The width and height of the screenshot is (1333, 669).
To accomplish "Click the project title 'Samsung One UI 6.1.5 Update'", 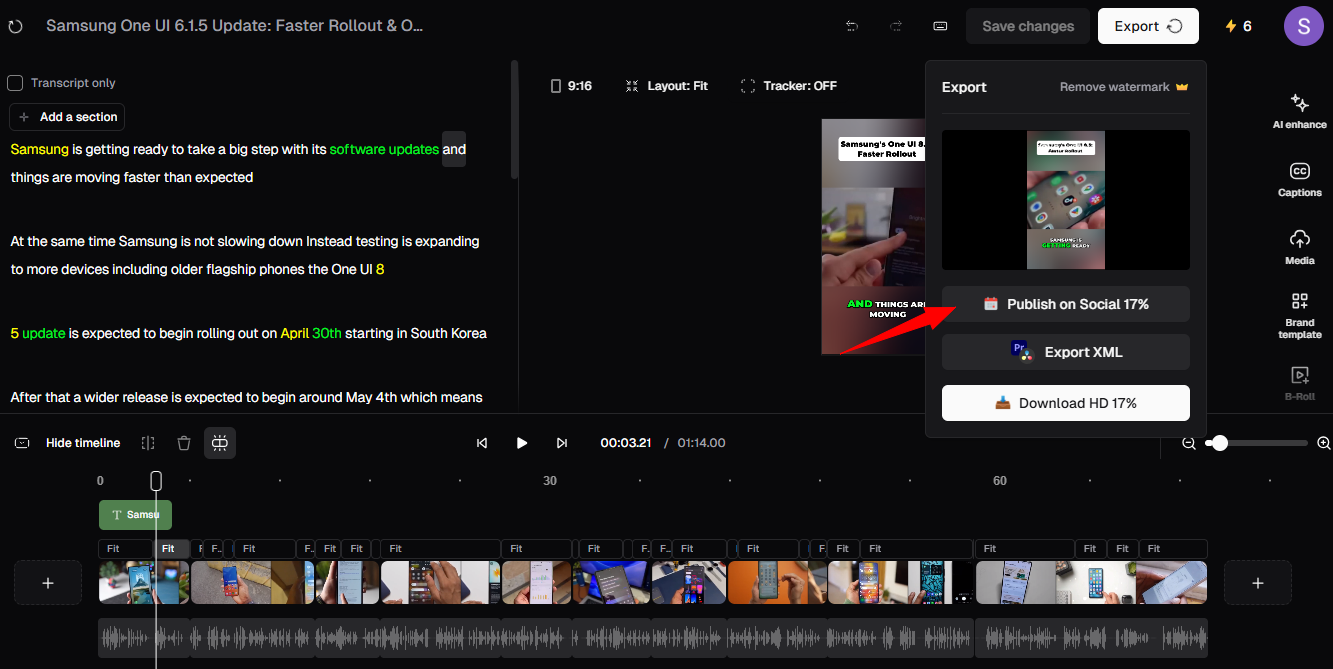I will pos(234,26).
